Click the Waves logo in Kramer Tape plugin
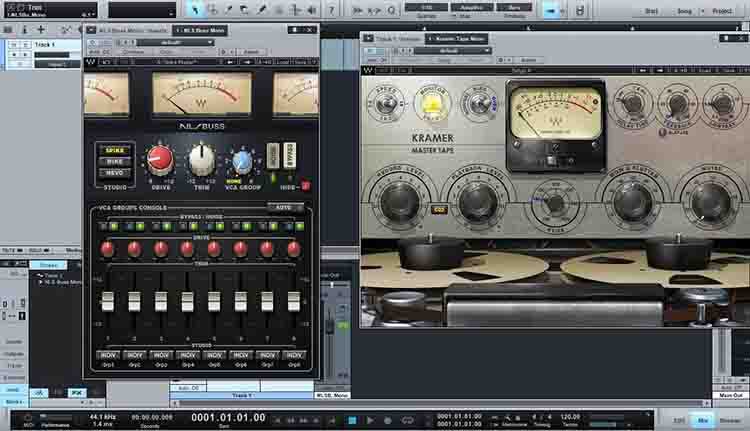 [x=367, y=70]
